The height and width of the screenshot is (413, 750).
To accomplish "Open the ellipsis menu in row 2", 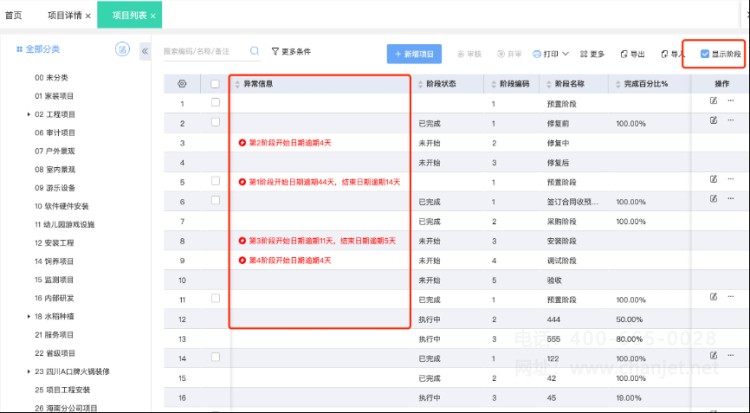I will (x=730, y=120).
